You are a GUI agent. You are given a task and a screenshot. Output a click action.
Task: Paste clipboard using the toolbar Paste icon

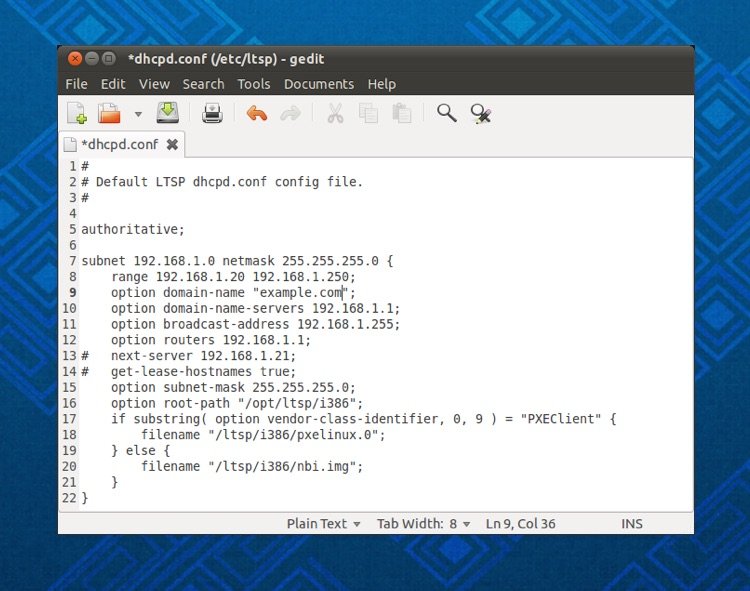401,113
